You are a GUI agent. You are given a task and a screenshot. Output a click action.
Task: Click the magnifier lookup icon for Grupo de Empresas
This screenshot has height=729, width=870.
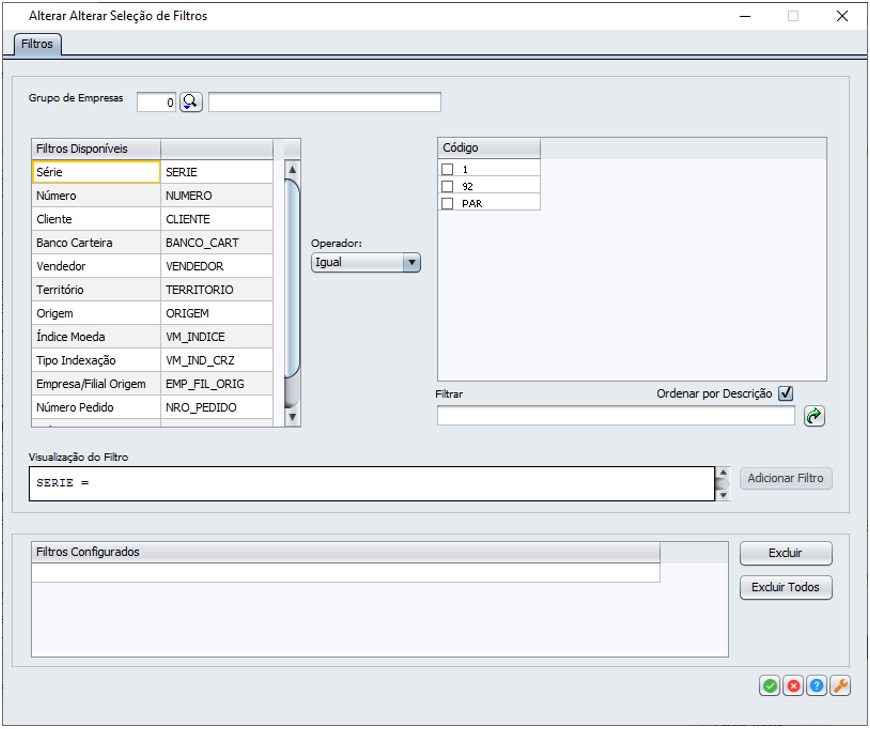click(x=191, y=102)
